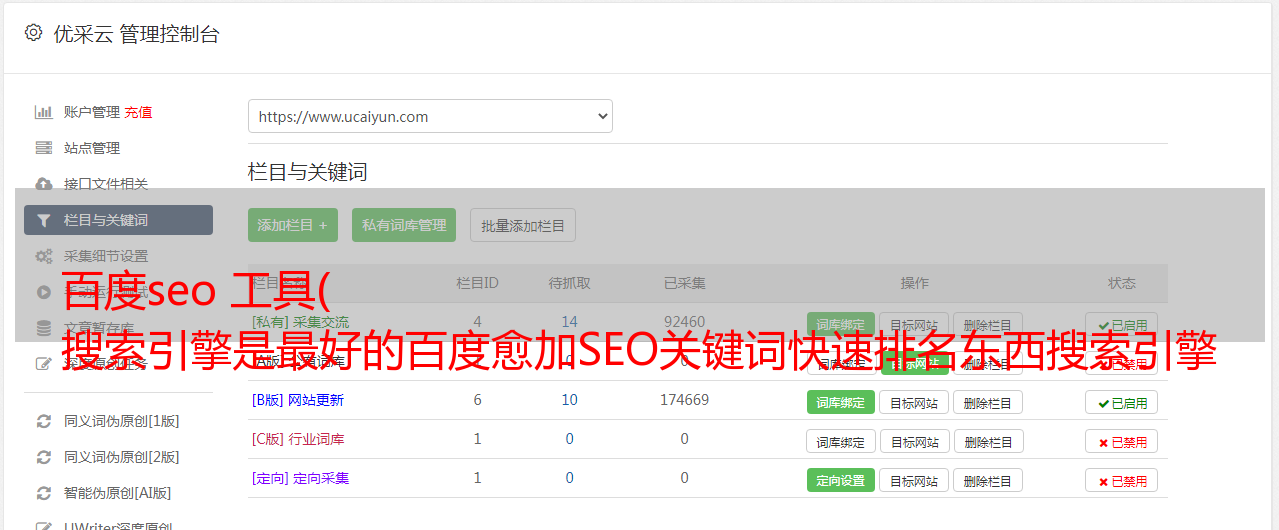The width and height of the screenshot is (1279, 530).
Task: Click the 添加栏目 + button
Action: (x=293, y=225)
